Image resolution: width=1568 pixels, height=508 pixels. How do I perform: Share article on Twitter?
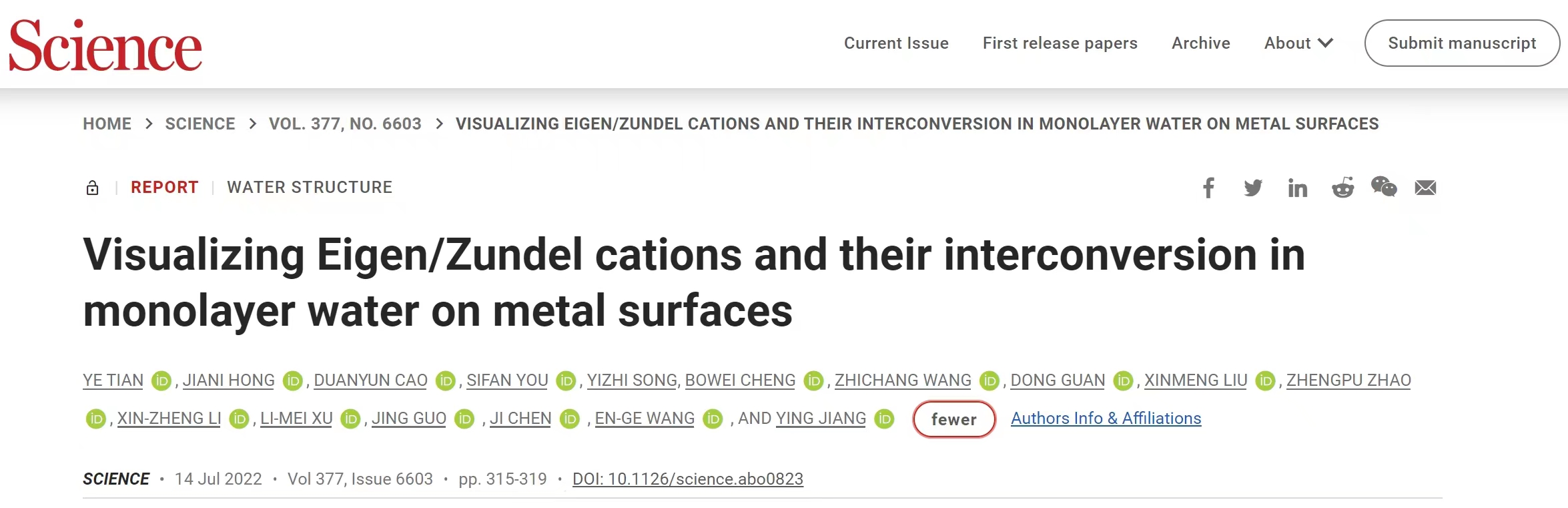click(x=1253, y=188)
